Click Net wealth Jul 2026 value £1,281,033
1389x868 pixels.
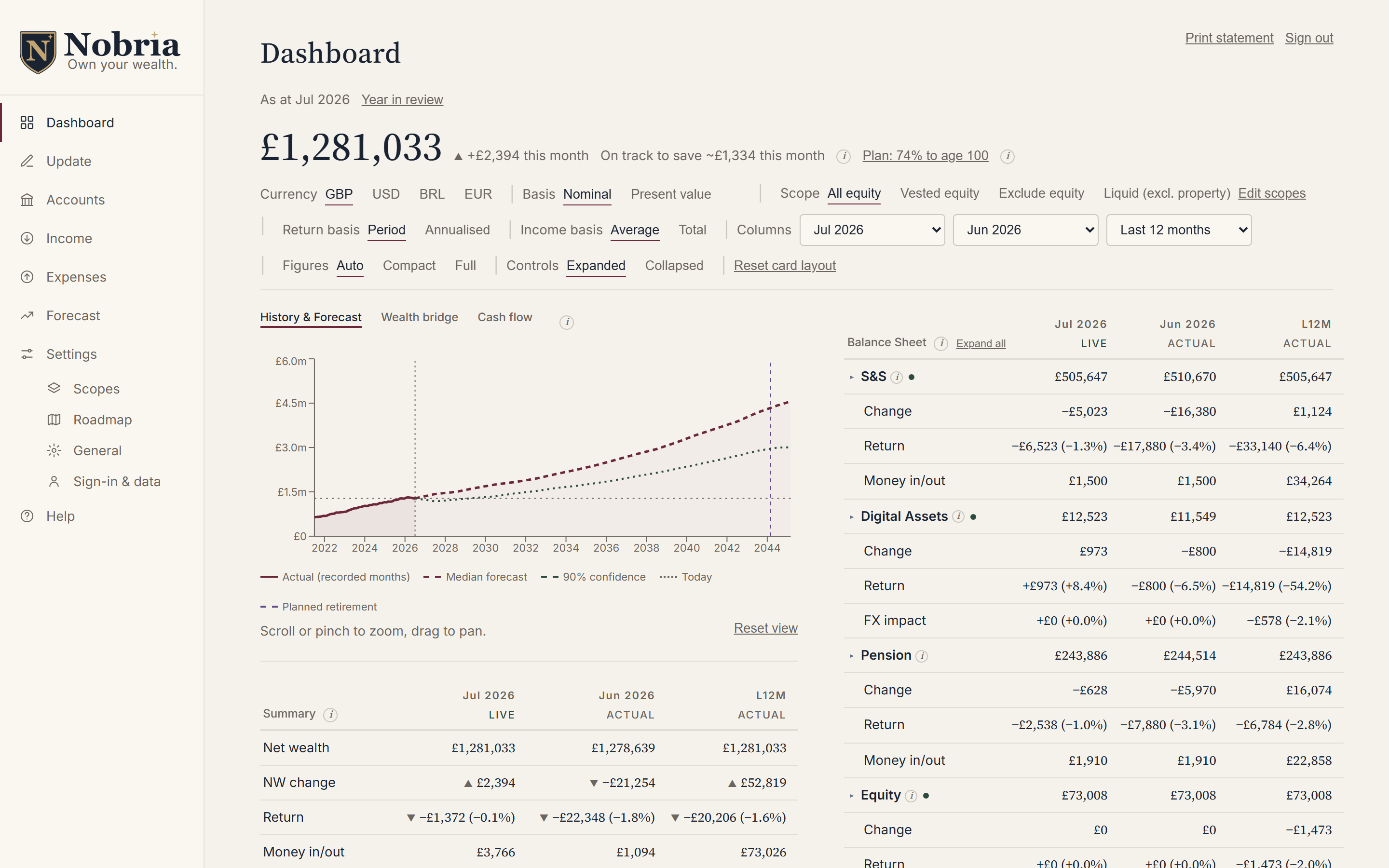[x=483, y=748]
